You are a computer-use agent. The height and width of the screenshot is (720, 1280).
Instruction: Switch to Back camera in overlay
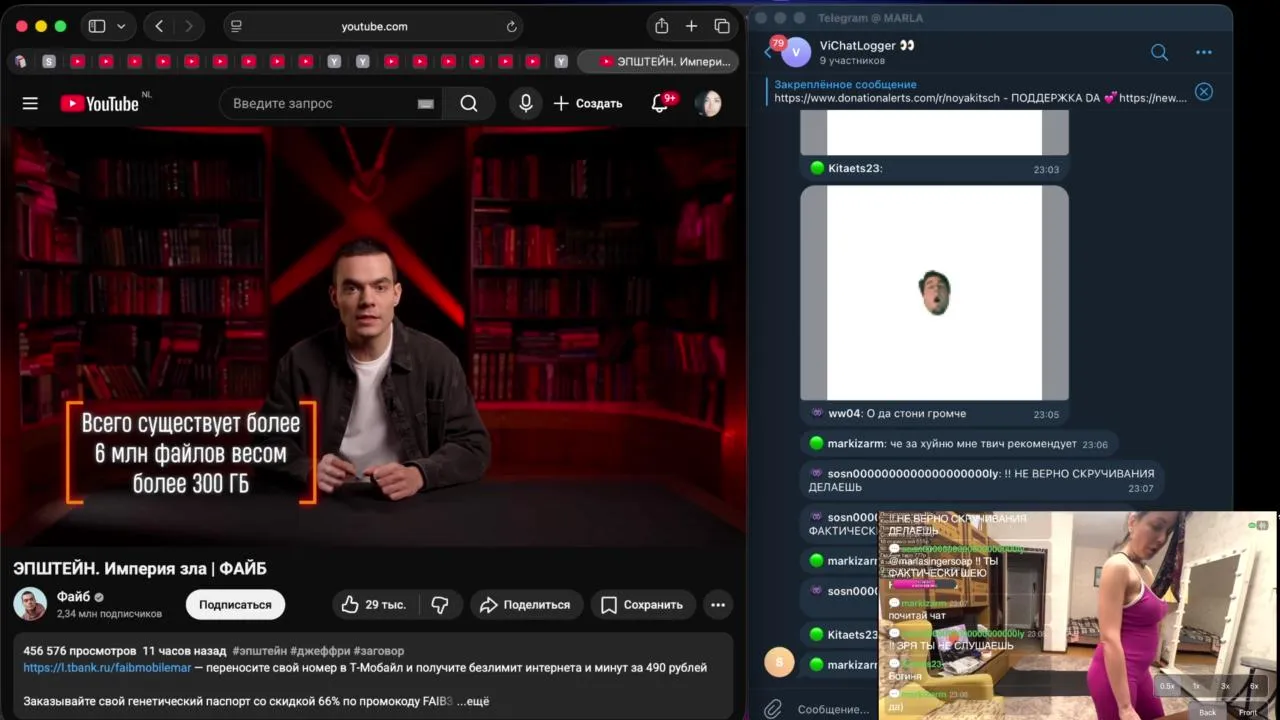1207,712
